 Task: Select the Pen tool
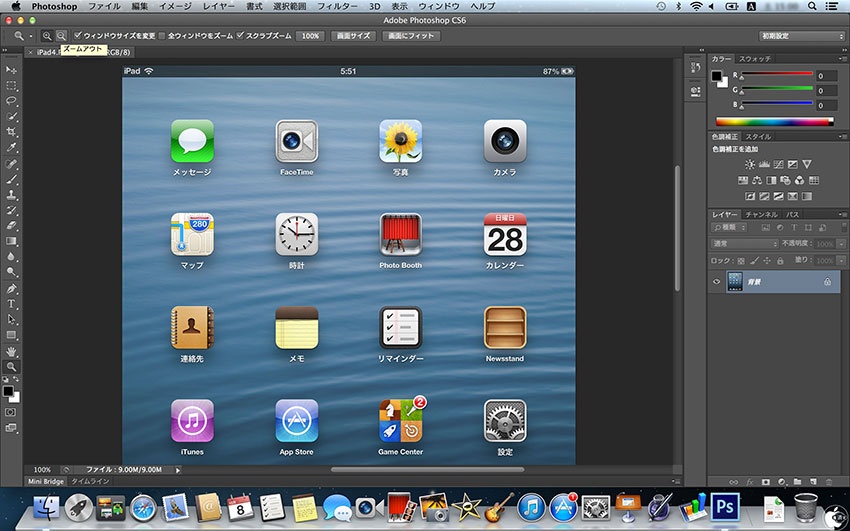coord(11,288)
